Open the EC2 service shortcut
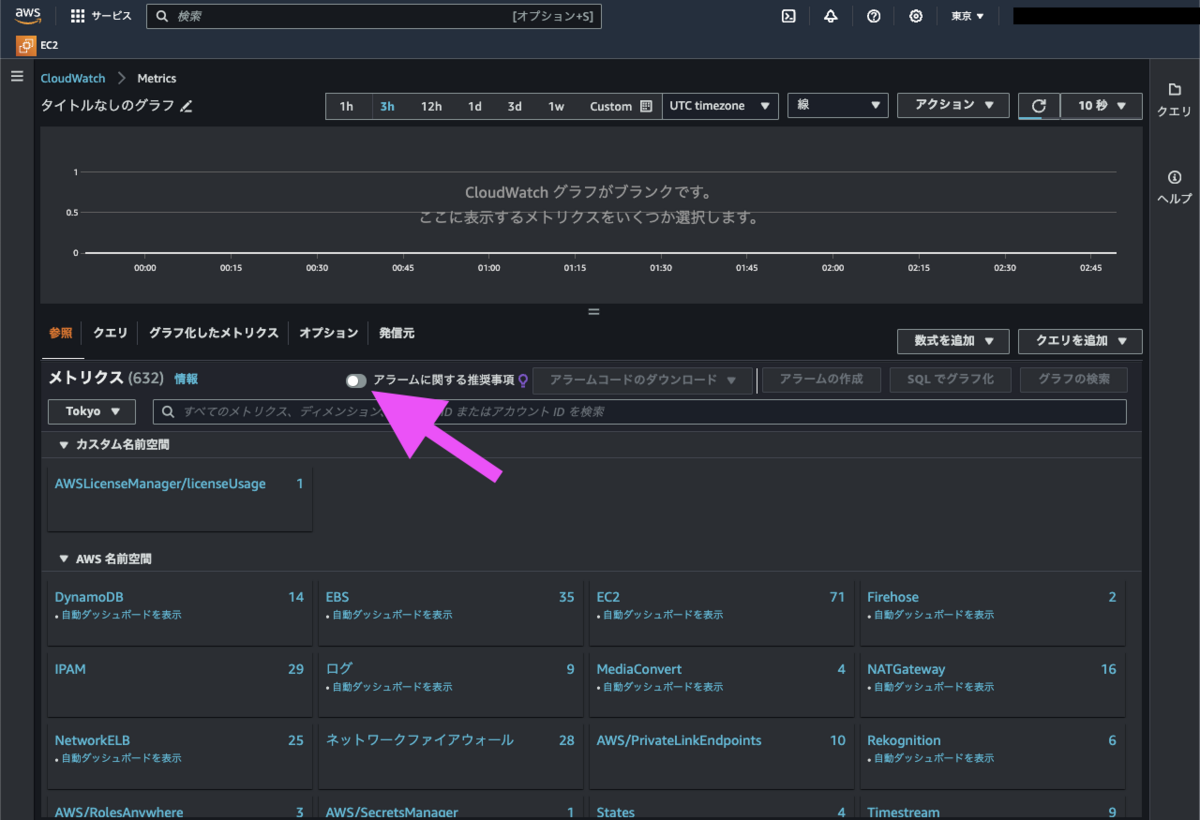The image size is (1200, 820). (37, 45)
